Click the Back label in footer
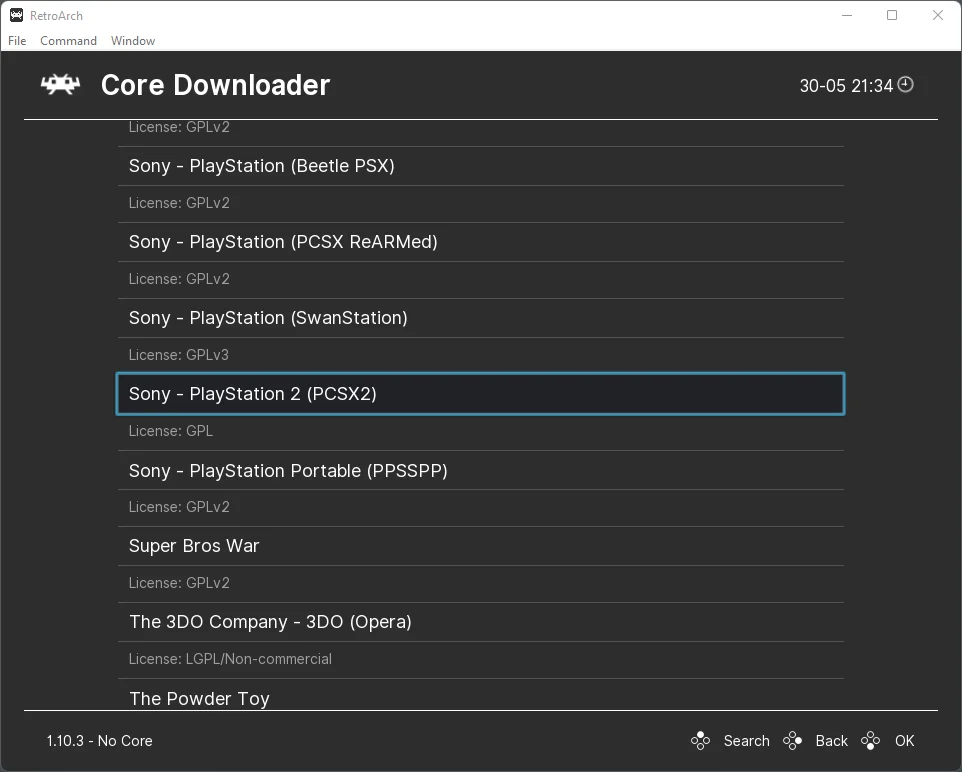This screenshot has height=772, width=962. coord(831,741)
